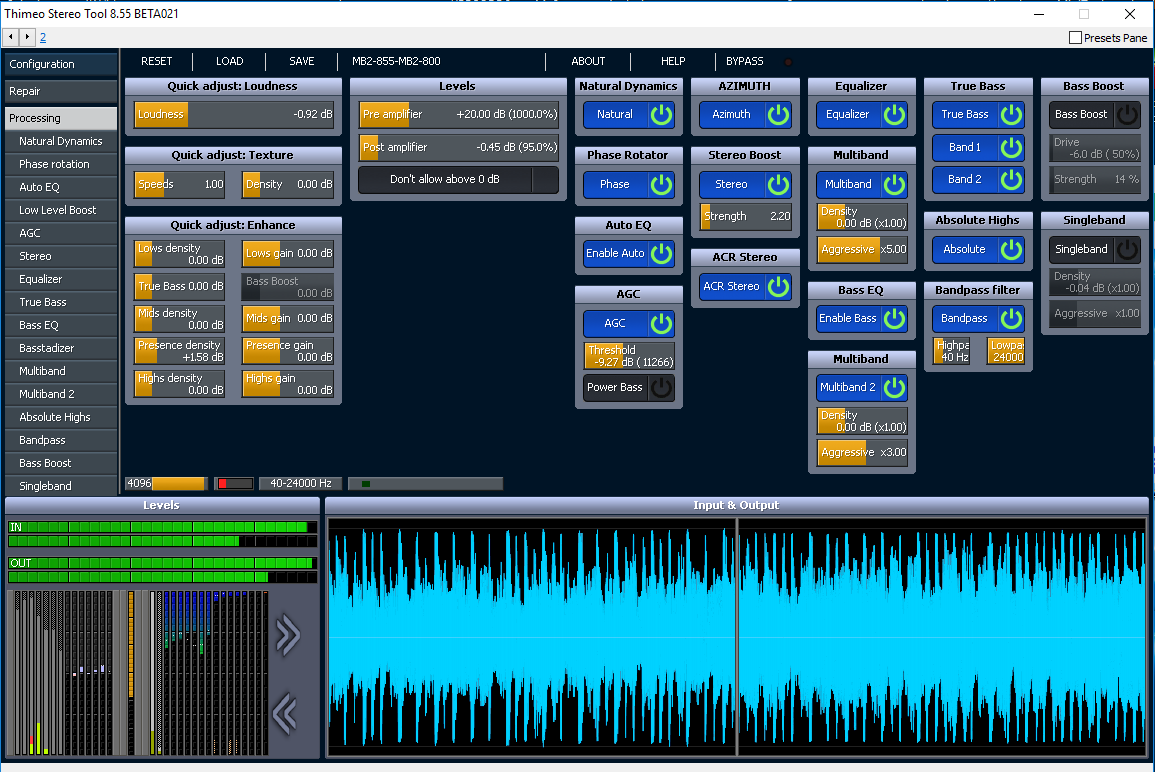Toggle the Stereo boost power button
Image resolution: width=1155 pixels, height=772 pixels.
coord(778,184)
